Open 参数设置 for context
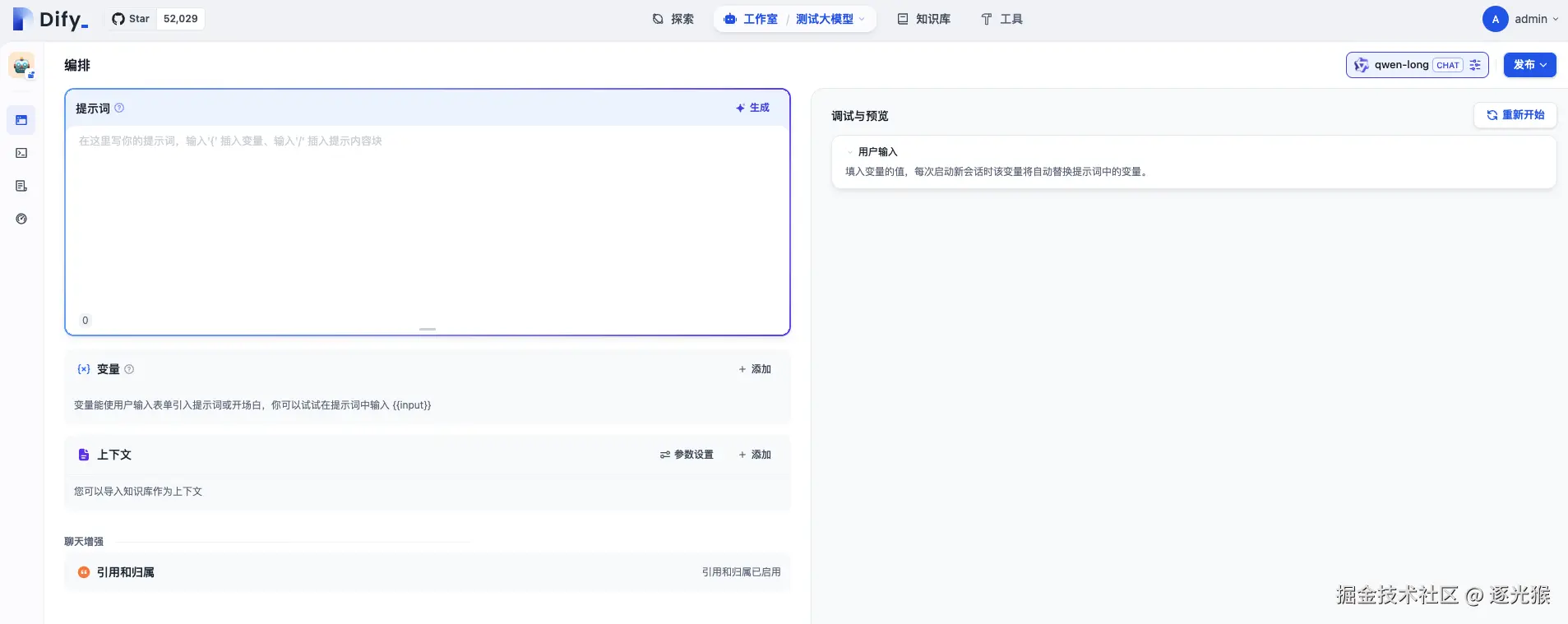The height and width of the screenshot is (624, 1568). [687, 455]
